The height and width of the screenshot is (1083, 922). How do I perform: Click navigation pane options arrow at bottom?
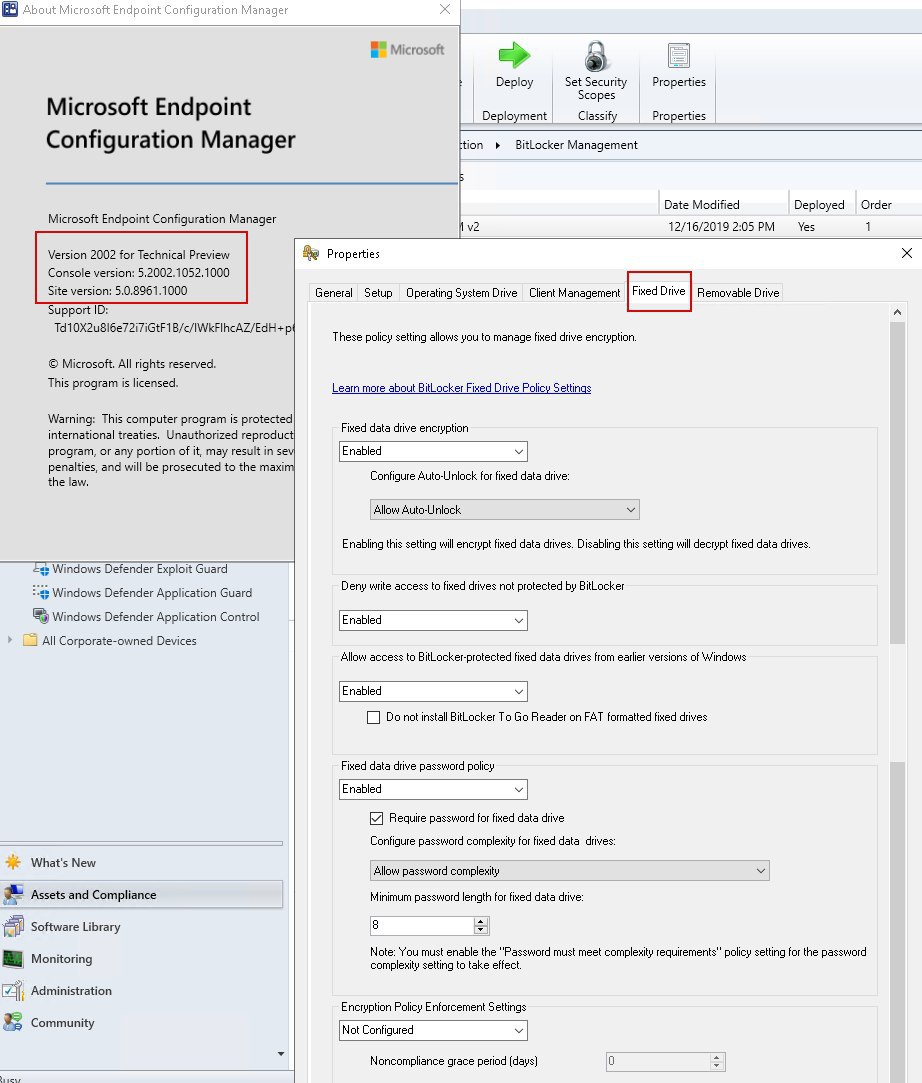tap(280, 1054)
